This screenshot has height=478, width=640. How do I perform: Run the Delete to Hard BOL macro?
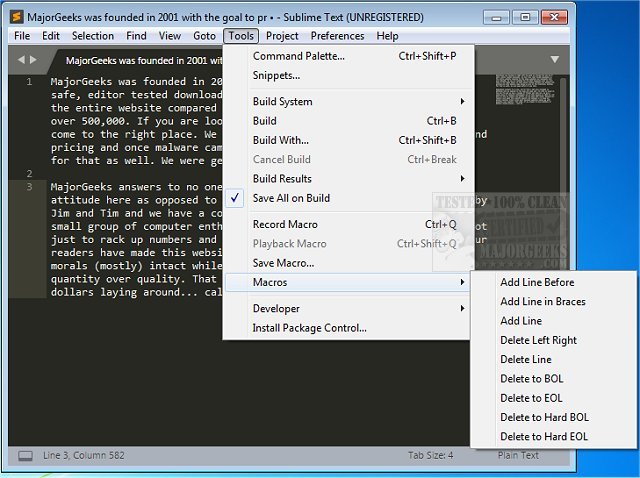tap(553, 417)
